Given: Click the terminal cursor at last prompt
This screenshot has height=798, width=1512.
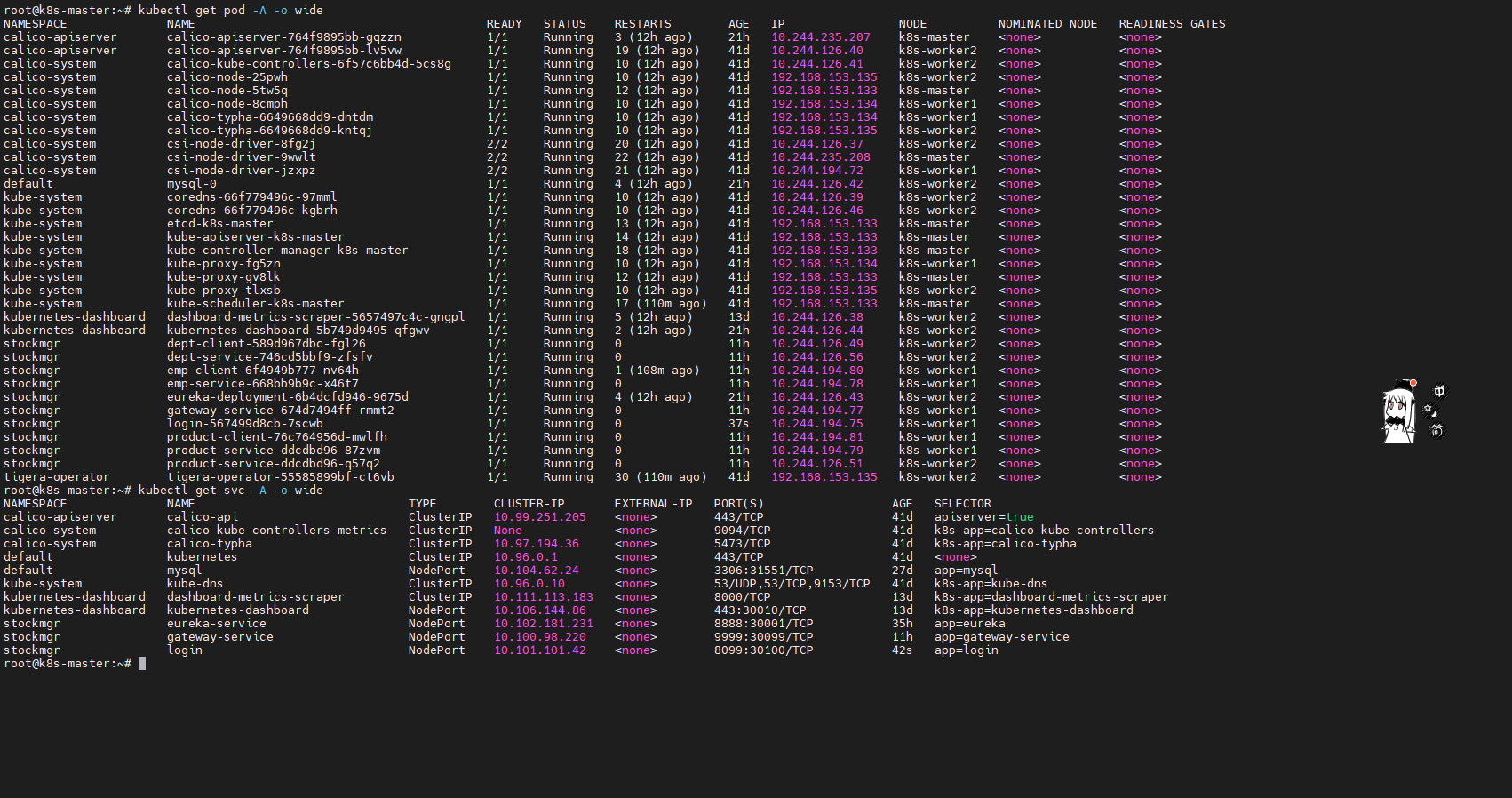Looking at the screenshot, I should (142, 664).
